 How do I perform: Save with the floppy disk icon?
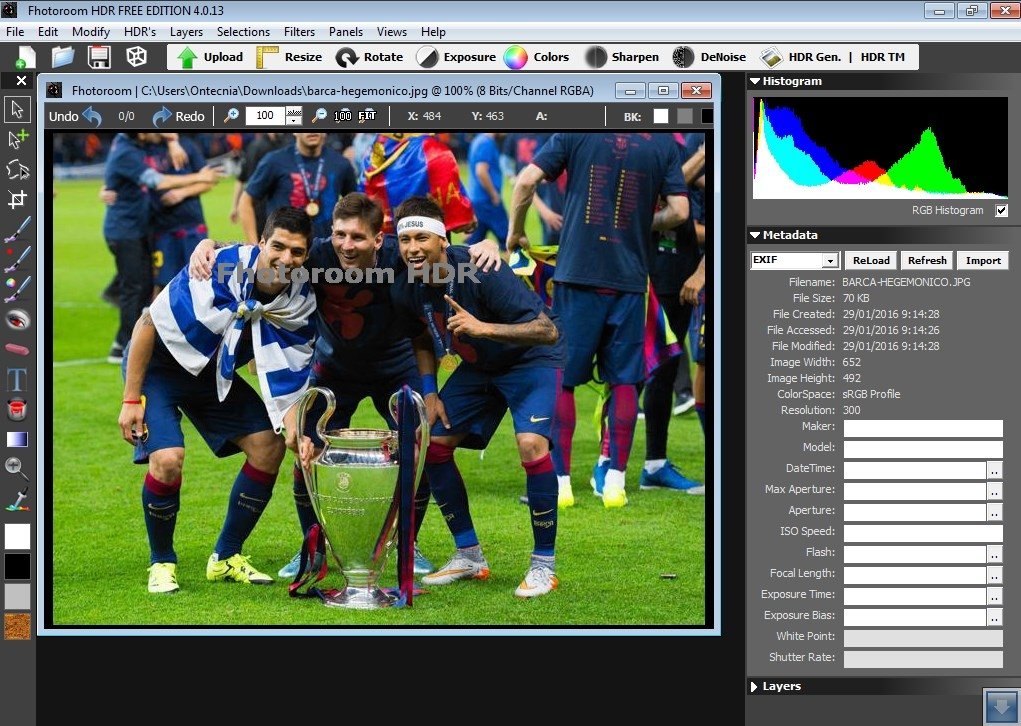coord(99,57)
